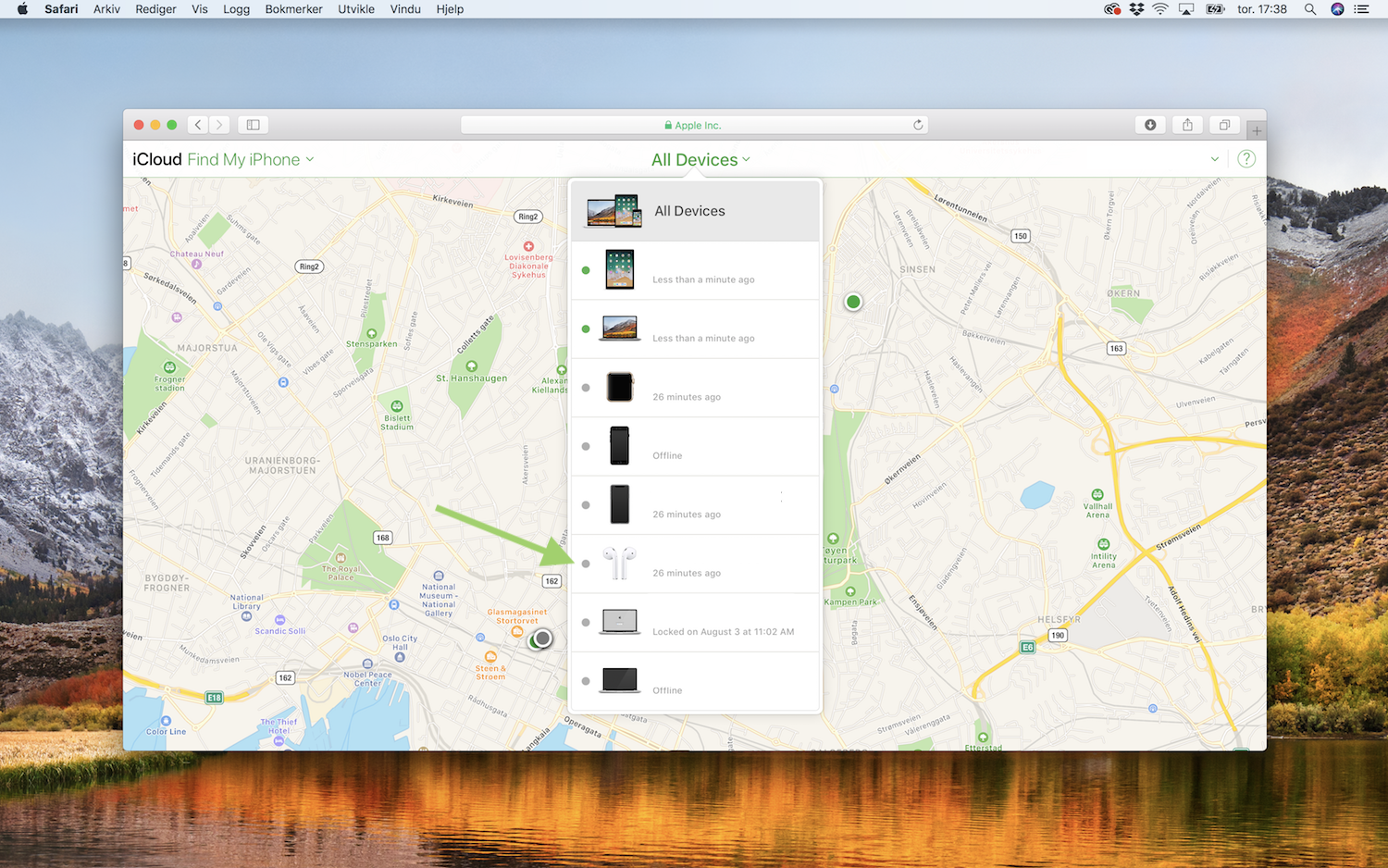Select All Devices in the list
1388x868 pixels.
click(x=695, y=211)
